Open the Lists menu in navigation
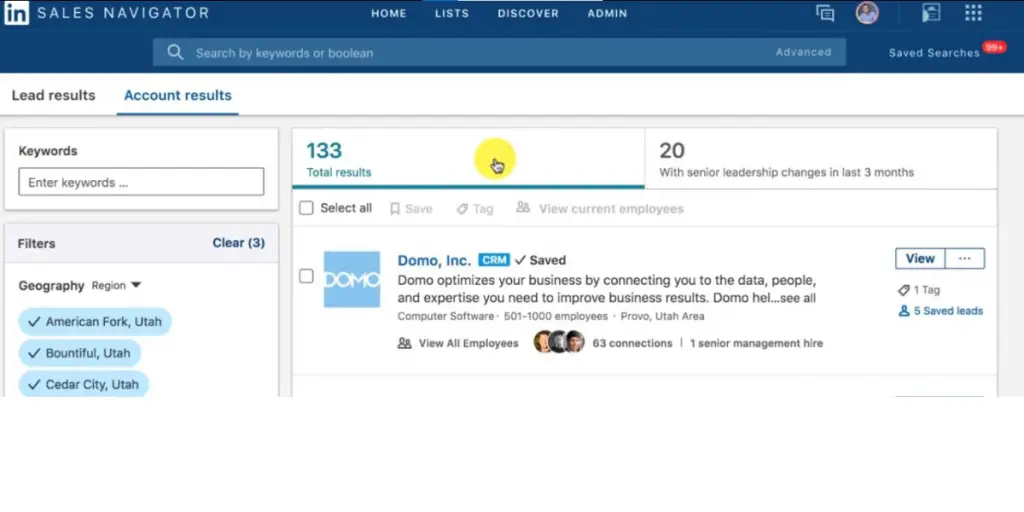Image resolution: width=1024 pixels, height=512 pixels. tap(452, 14)
